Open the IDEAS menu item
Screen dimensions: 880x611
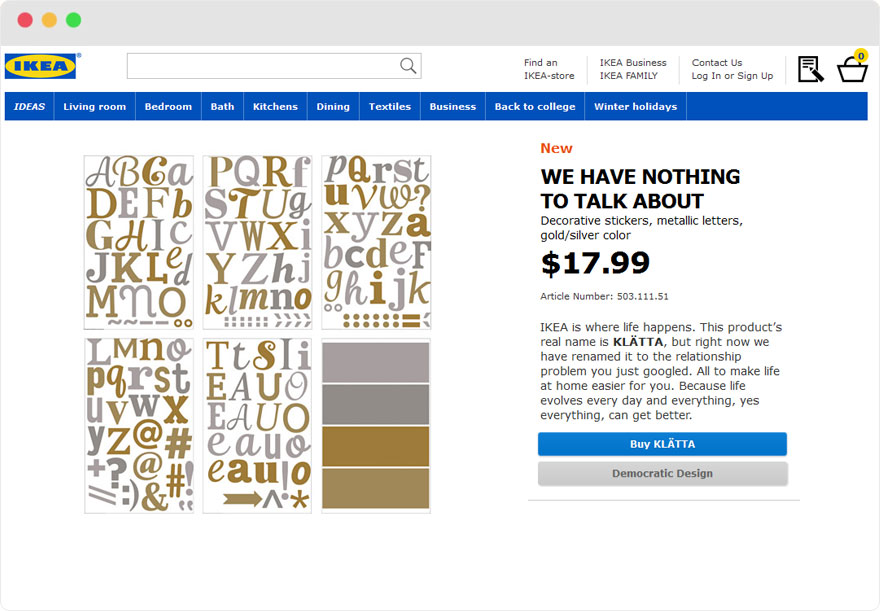pos(30,107)
